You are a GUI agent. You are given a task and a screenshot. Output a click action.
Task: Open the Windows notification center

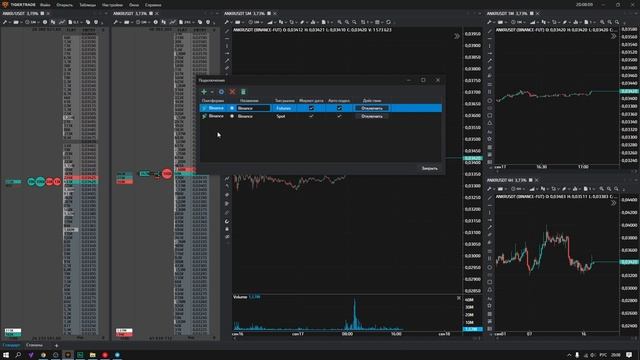coord(629,355)
